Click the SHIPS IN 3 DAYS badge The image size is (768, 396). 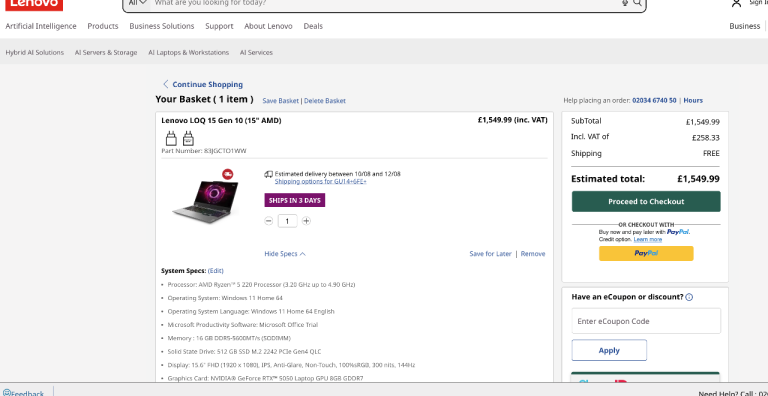point(294,200)
